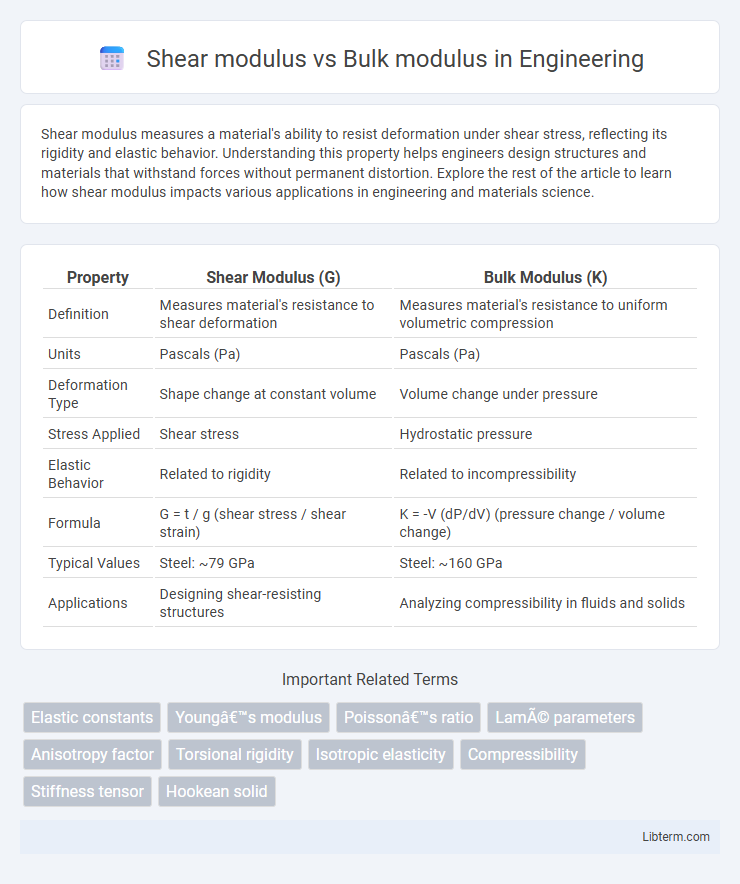The height and width of the screenshot is (884, 740).
Task: Open the Poisson's ratio tag
Action: pyautogui.click(x=409, y=717)
